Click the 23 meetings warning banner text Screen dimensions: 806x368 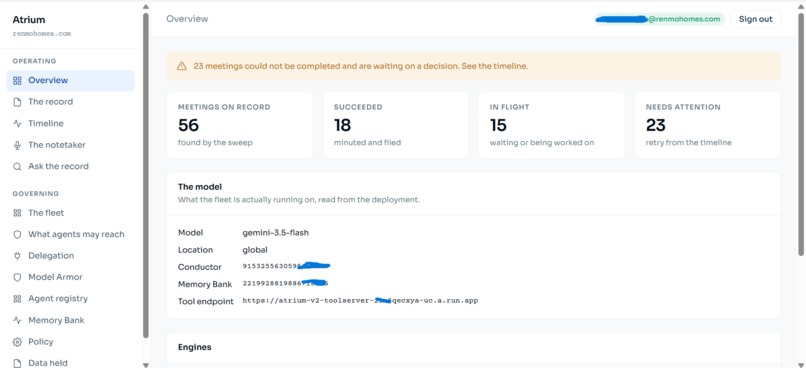(361, 66)
